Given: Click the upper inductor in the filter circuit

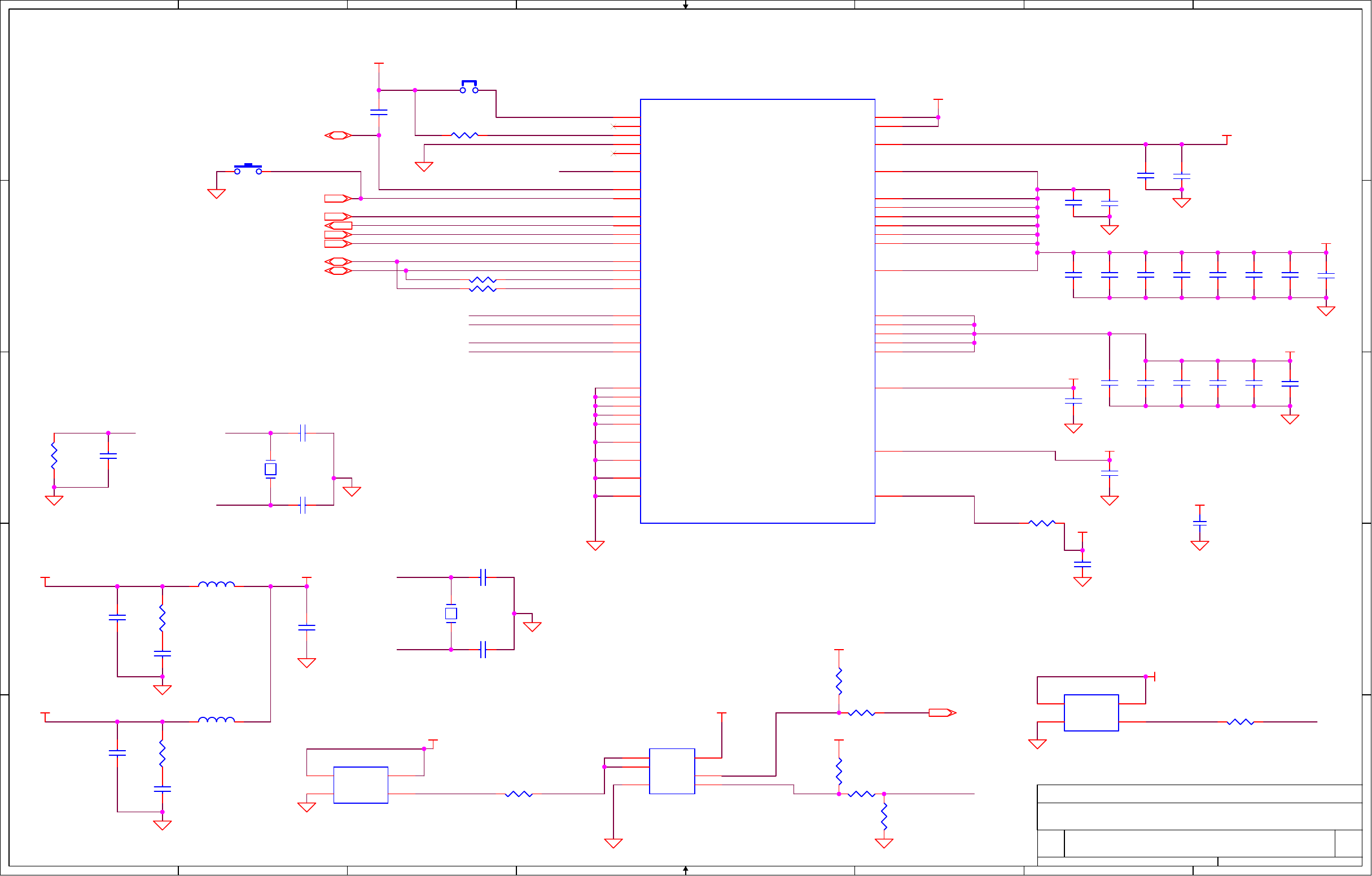Looking at the screenshot, I should (216, 584).
